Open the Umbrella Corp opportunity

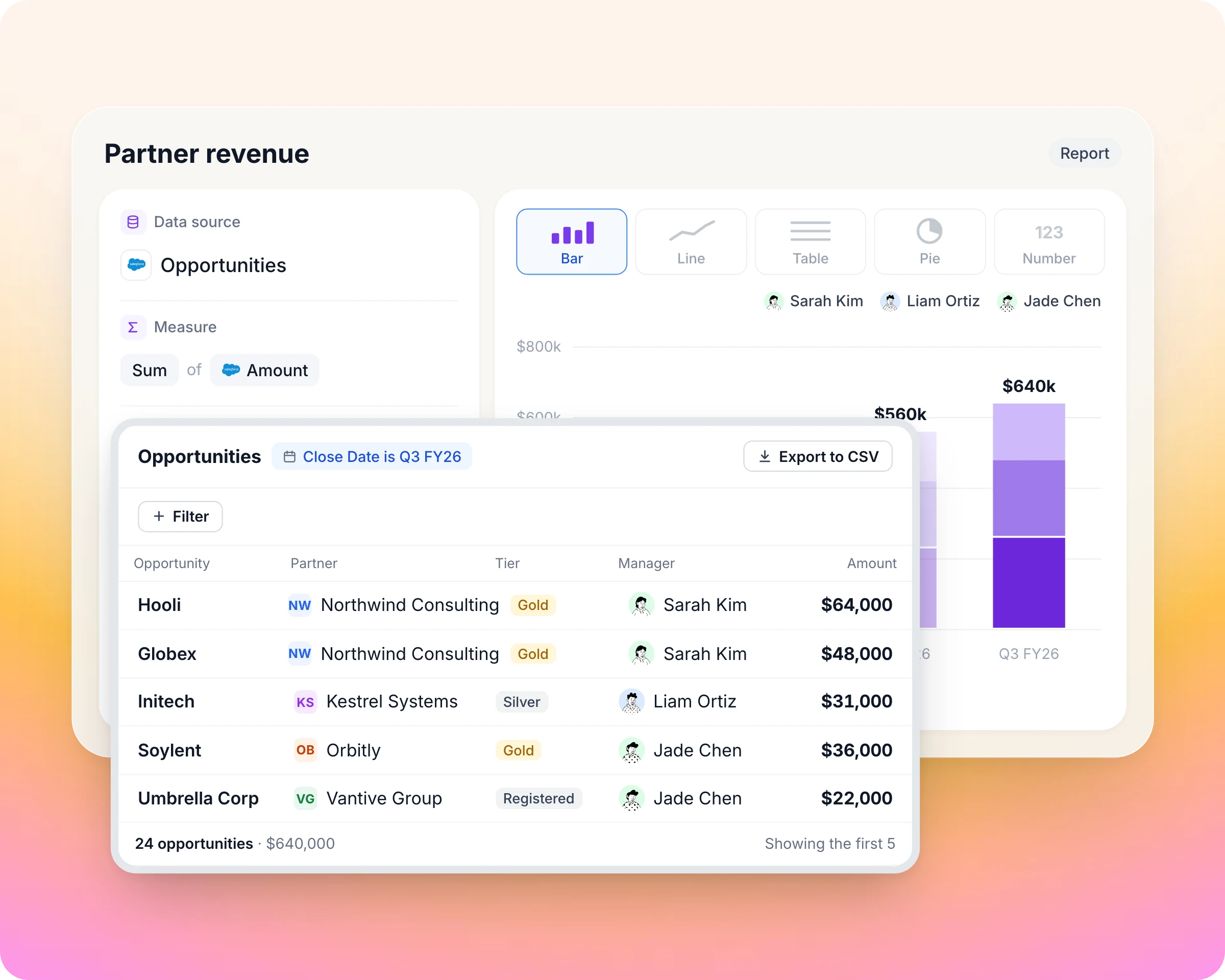(198, 798)
